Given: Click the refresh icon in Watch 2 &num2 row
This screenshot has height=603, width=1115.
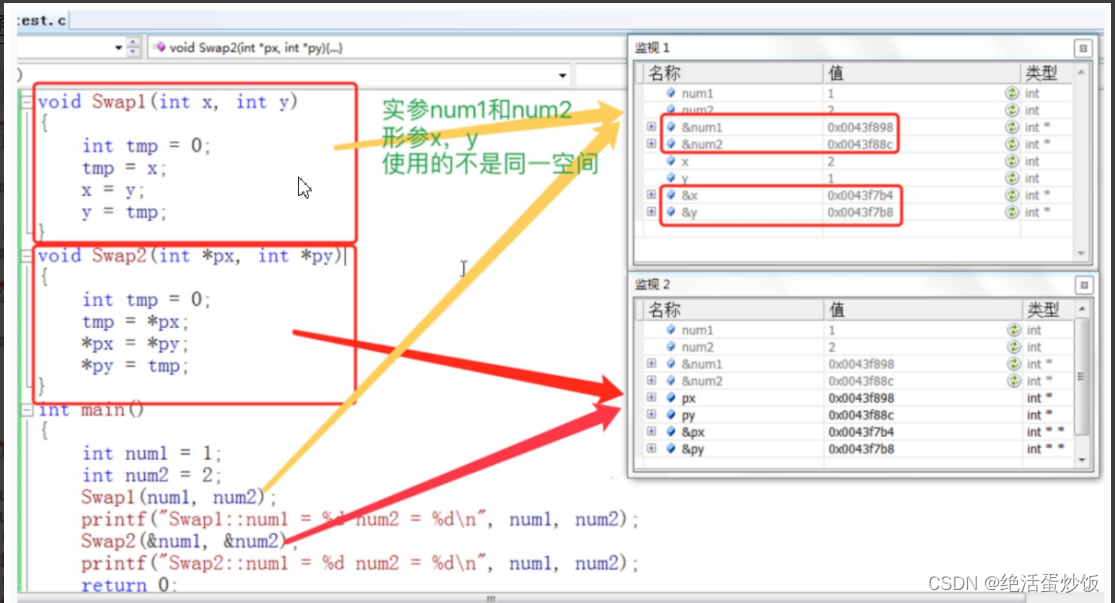Looking at the screenshot, I should pyautogui.click(x=1014, y=381).
